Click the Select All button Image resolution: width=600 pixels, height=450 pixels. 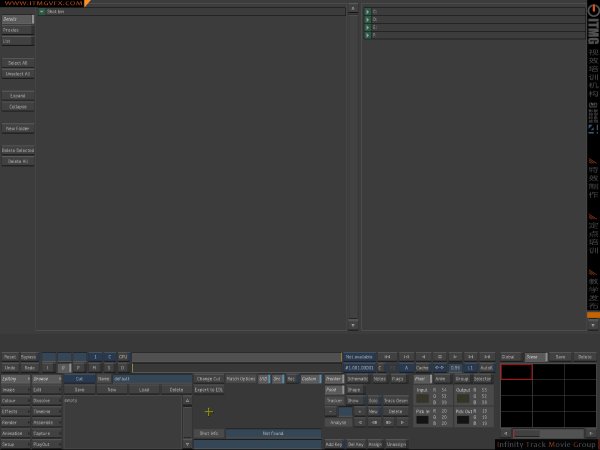(18, 63)
